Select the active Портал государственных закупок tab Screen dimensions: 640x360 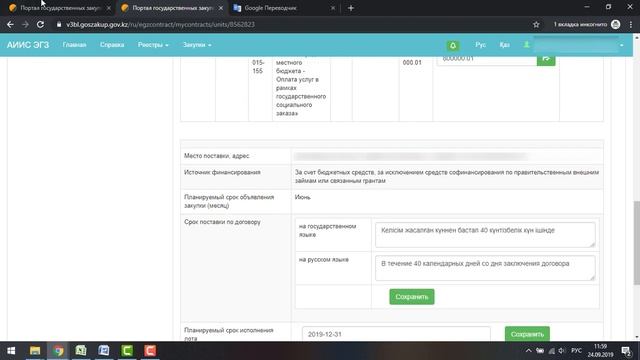coord(171,8)
